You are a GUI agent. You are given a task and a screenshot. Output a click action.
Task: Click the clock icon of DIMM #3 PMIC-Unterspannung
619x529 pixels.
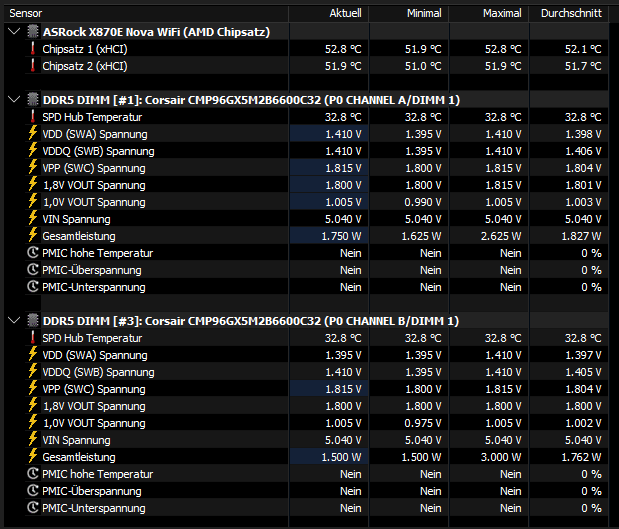click(33, 507)
